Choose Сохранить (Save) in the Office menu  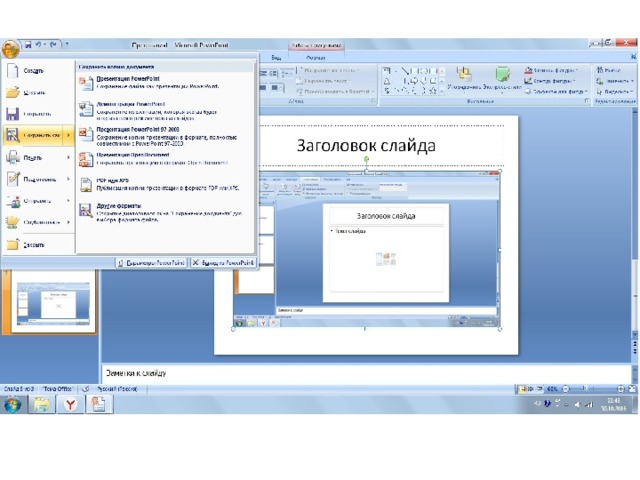(x=38, y=114)
